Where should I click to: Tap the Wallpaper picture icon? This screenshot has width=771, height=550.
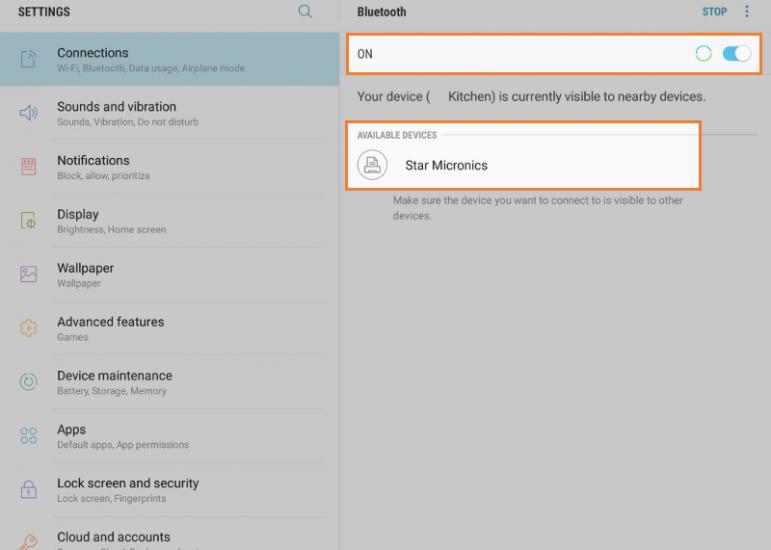(29, 275)
